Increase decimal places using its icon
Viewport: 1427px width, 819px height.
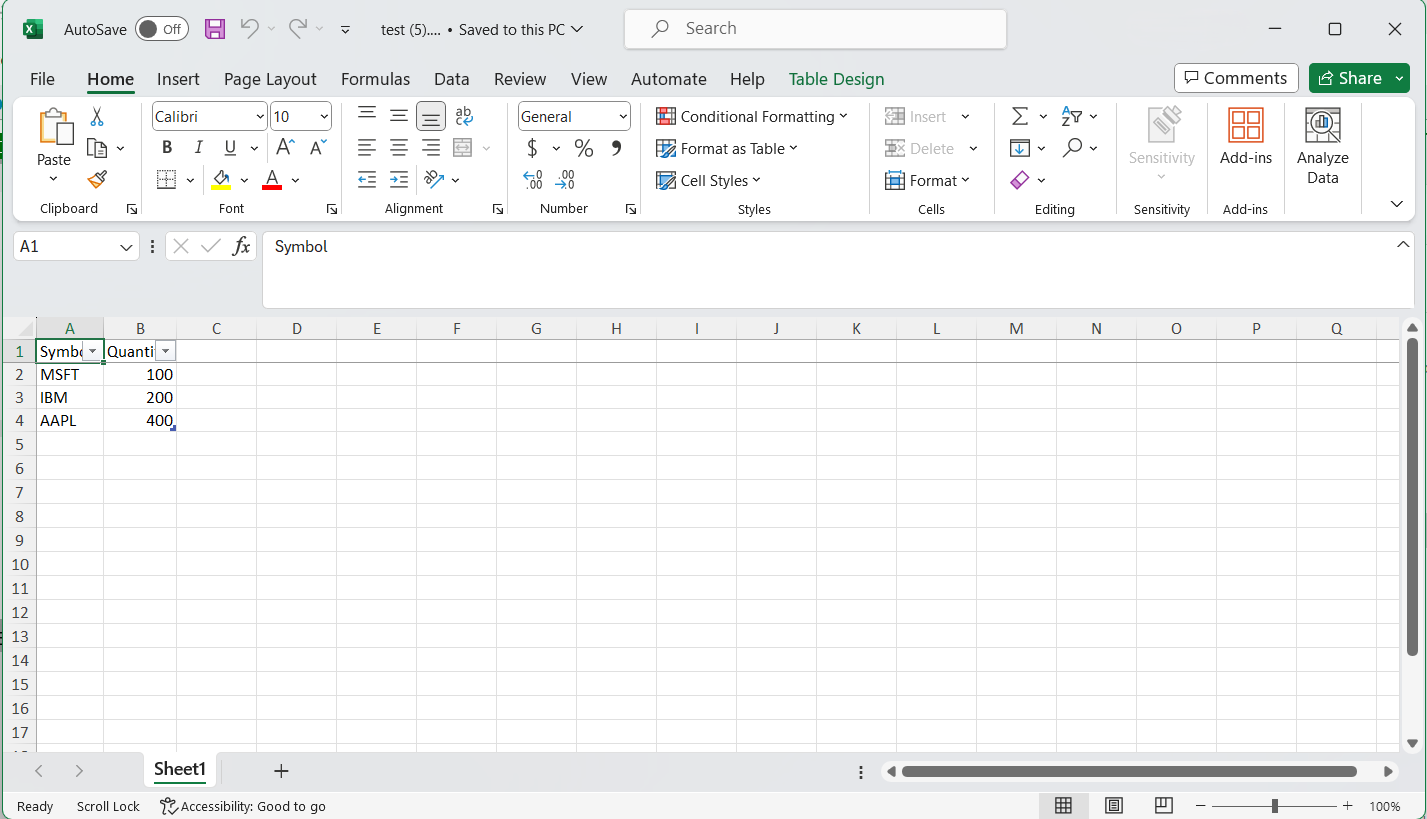point(533,179)
